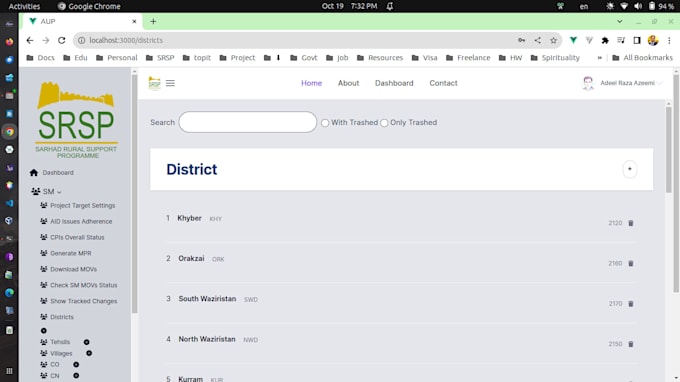The image size is (680, 382).
Task: Click the plus icon next to Tehsils
Action: click(x=86, y=342)
